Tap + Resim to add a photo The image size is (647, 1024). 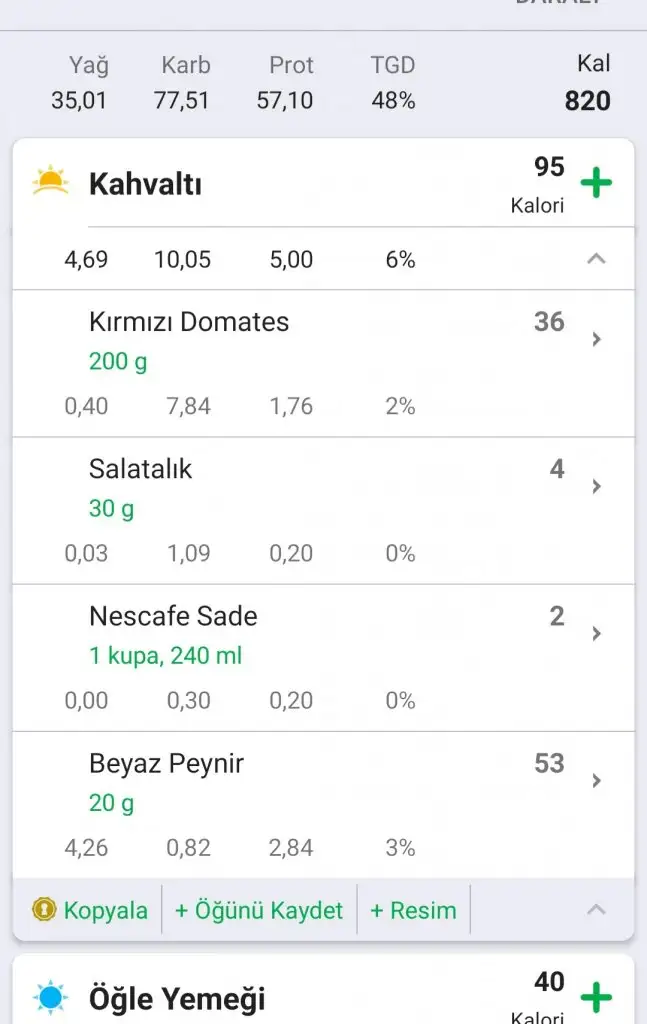coord(413,910)
